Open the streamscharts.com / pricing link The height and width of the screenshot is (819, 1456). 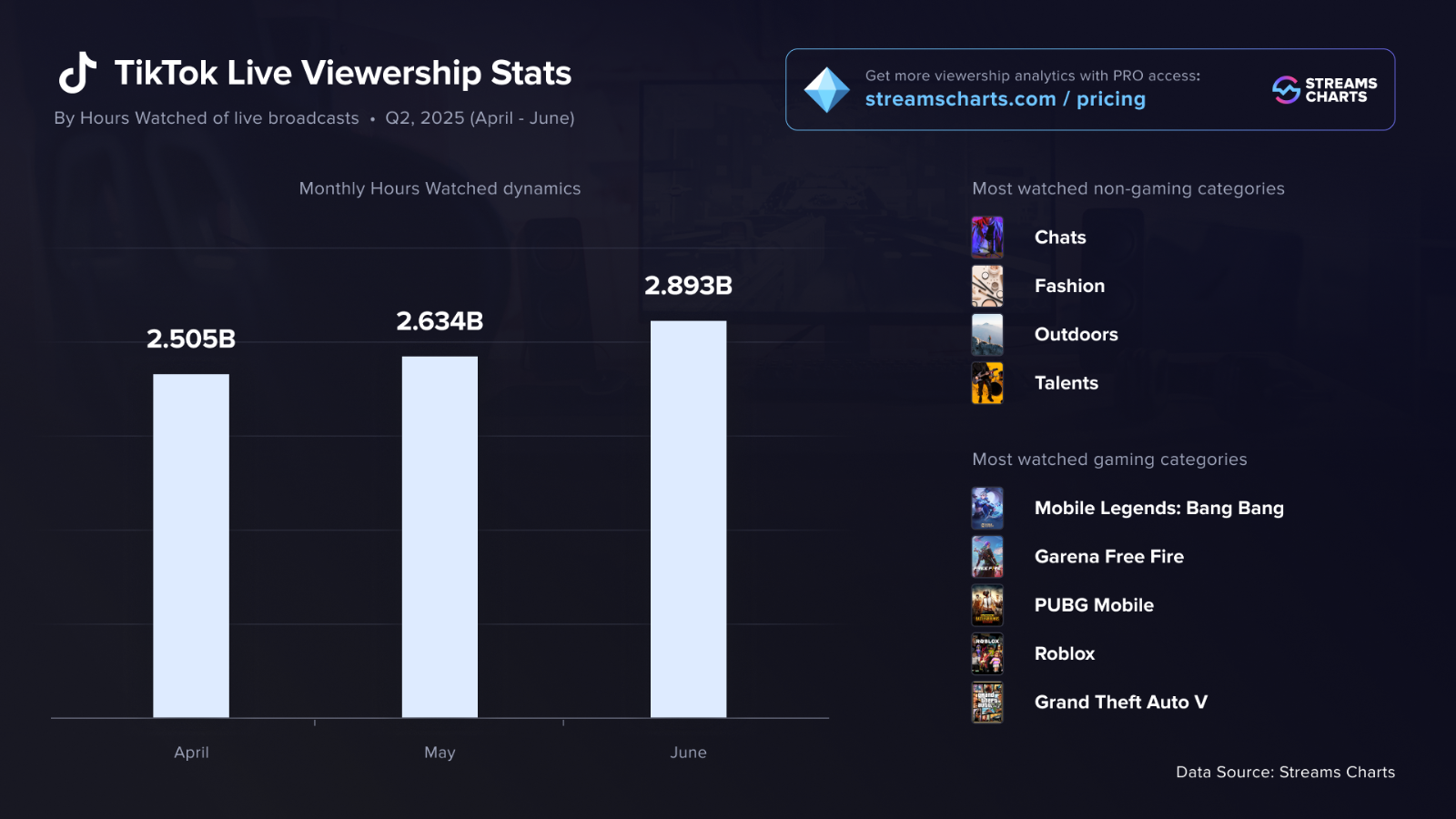click(1006, 99)
